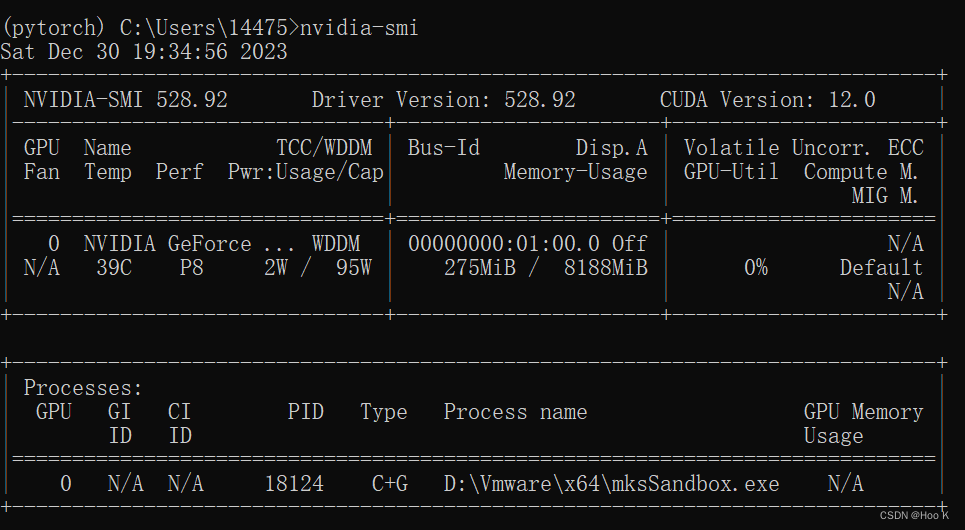The height and width of the screenshot is (530, 965).
Task: Click the C+G process type value
Action: click(390, 484)
